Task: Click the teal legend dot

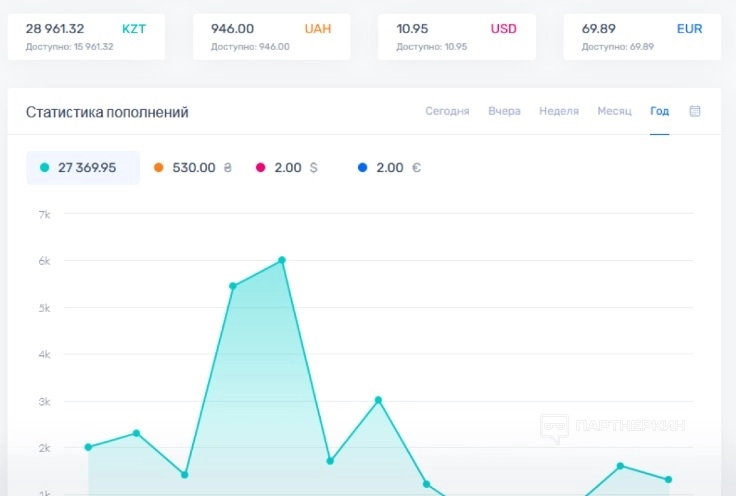Action: pyautogui.click(x=45, y=168)
